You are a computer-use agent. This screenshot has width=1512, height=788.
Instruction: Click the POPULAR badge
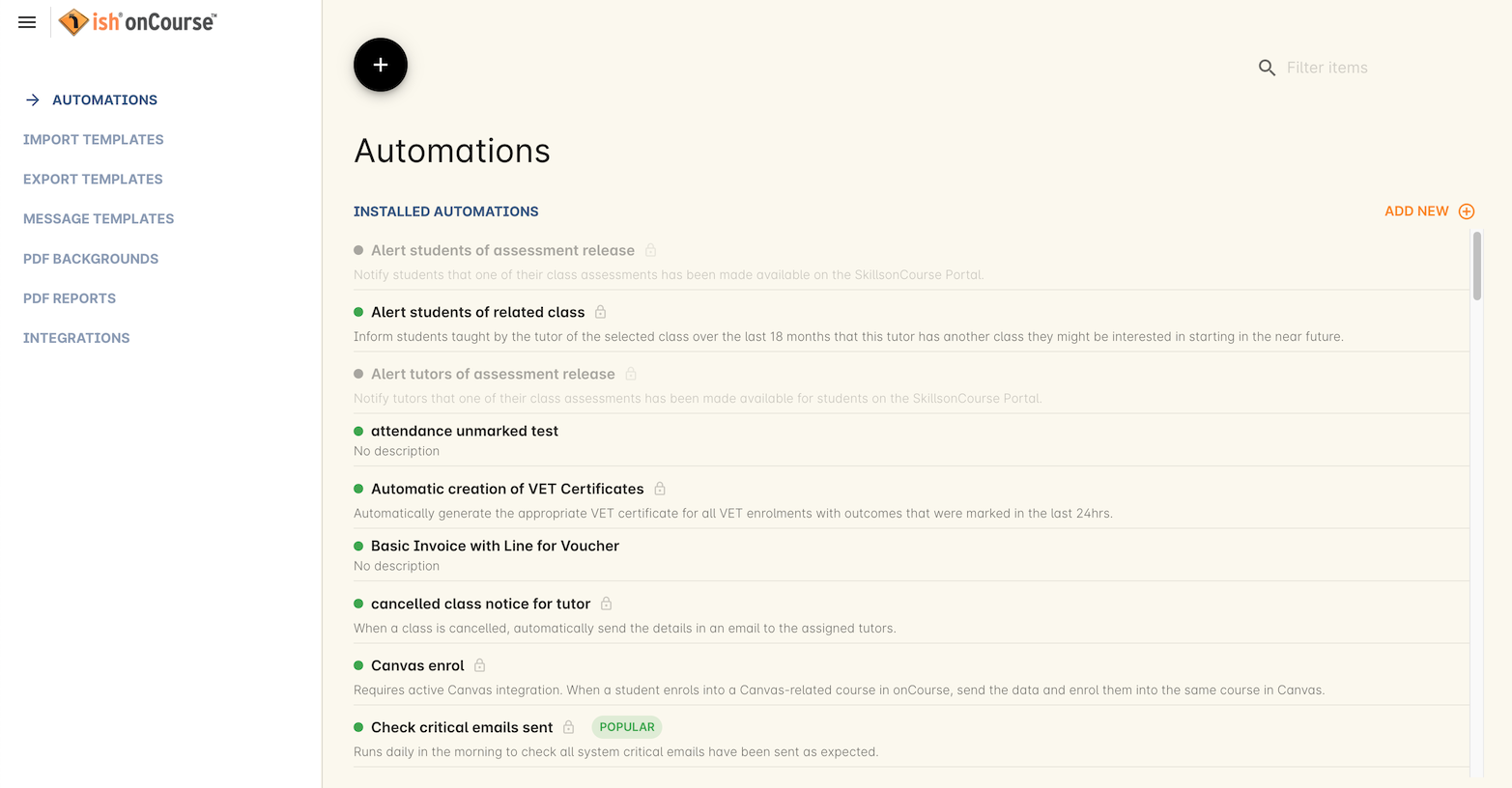[627, 727]
